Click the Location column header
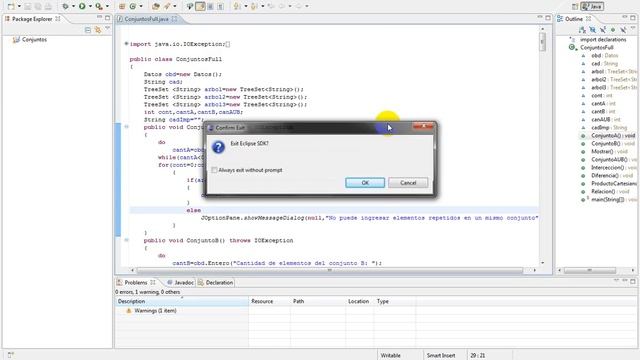640x360 pixels. (x=359, y=301)
